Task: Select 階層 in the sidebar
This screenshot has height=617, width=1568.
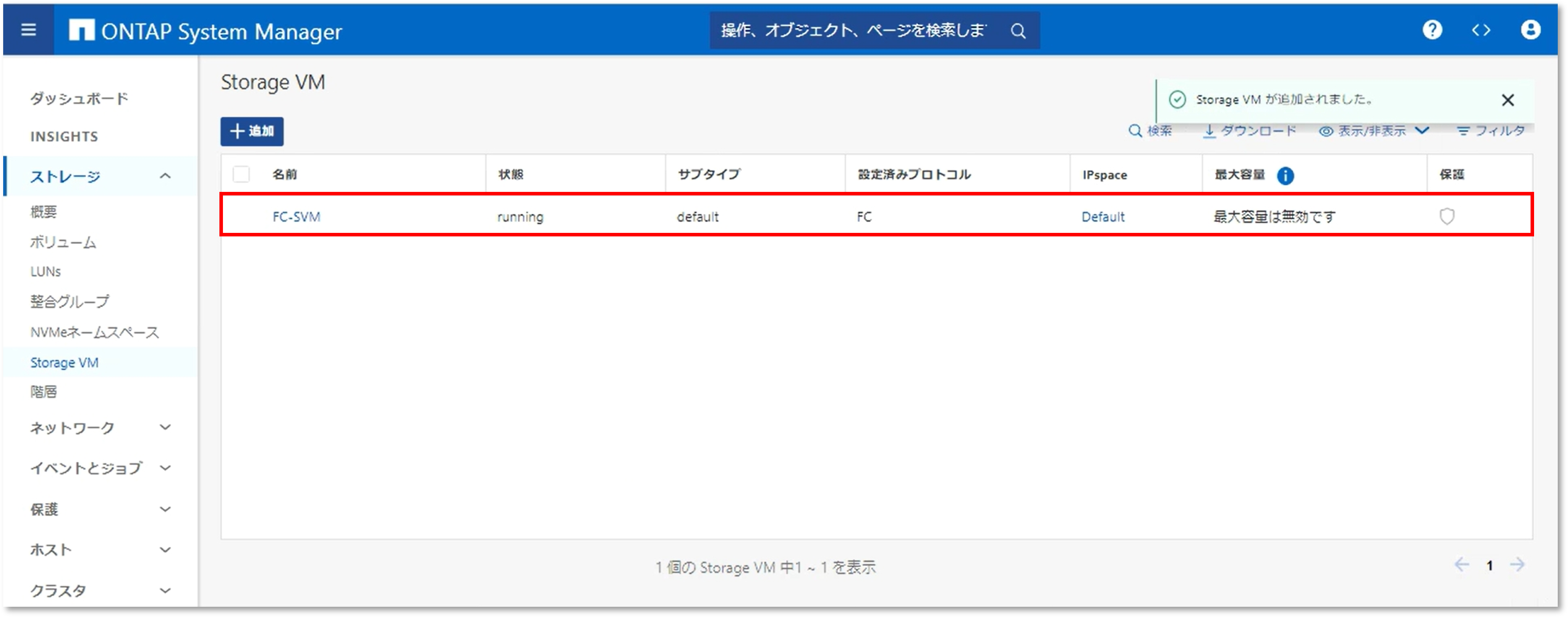Action: point(43,391)
